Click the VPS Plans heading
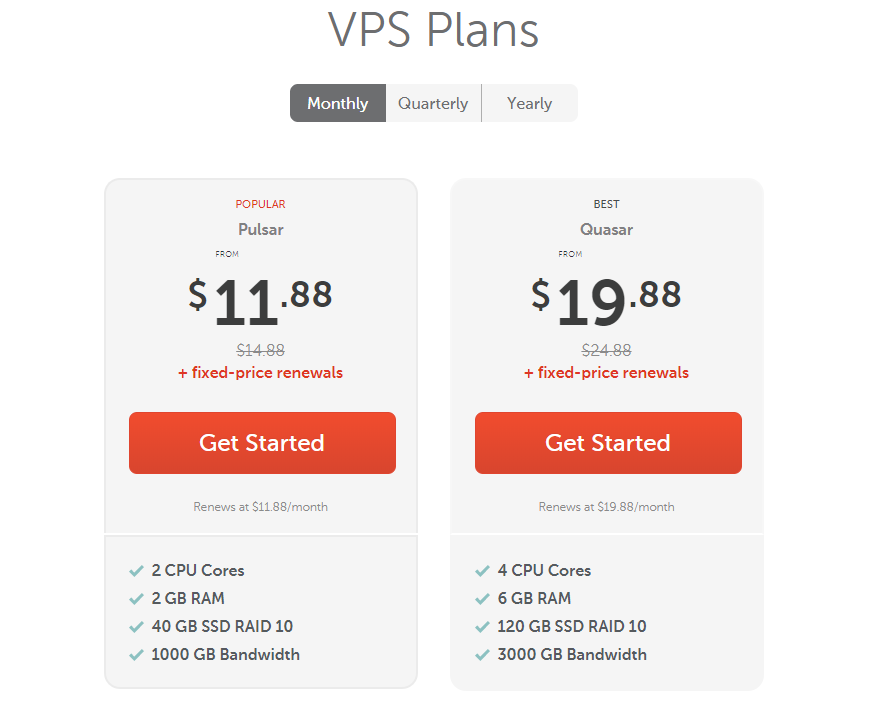The image size is (869, 701). tap(433, 29)
